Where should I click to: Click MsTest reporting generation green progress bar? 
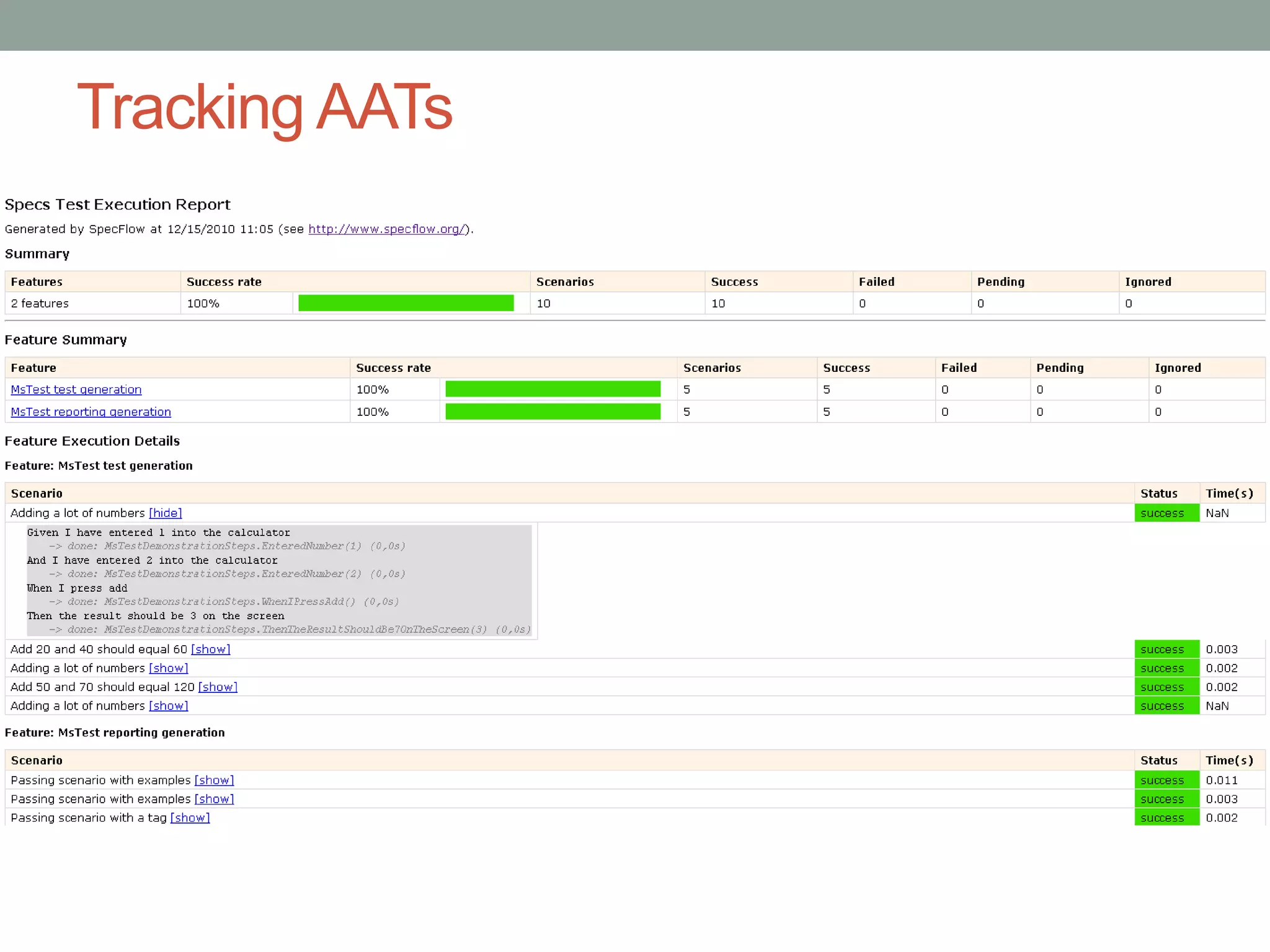[553, 412]
